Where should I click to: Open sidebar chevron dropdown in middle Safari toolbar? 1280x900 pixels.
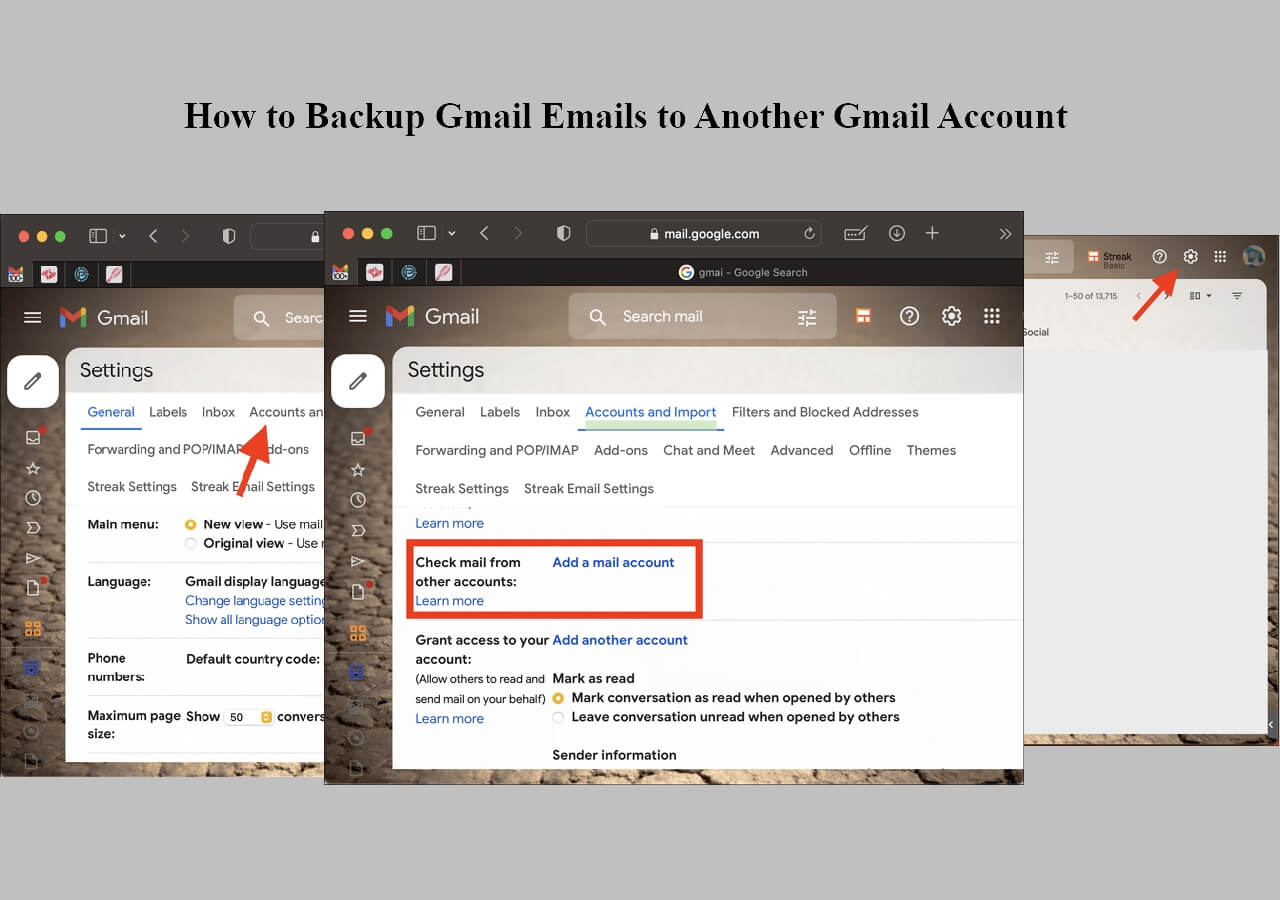pyautogui.click(x=451, y=233)
